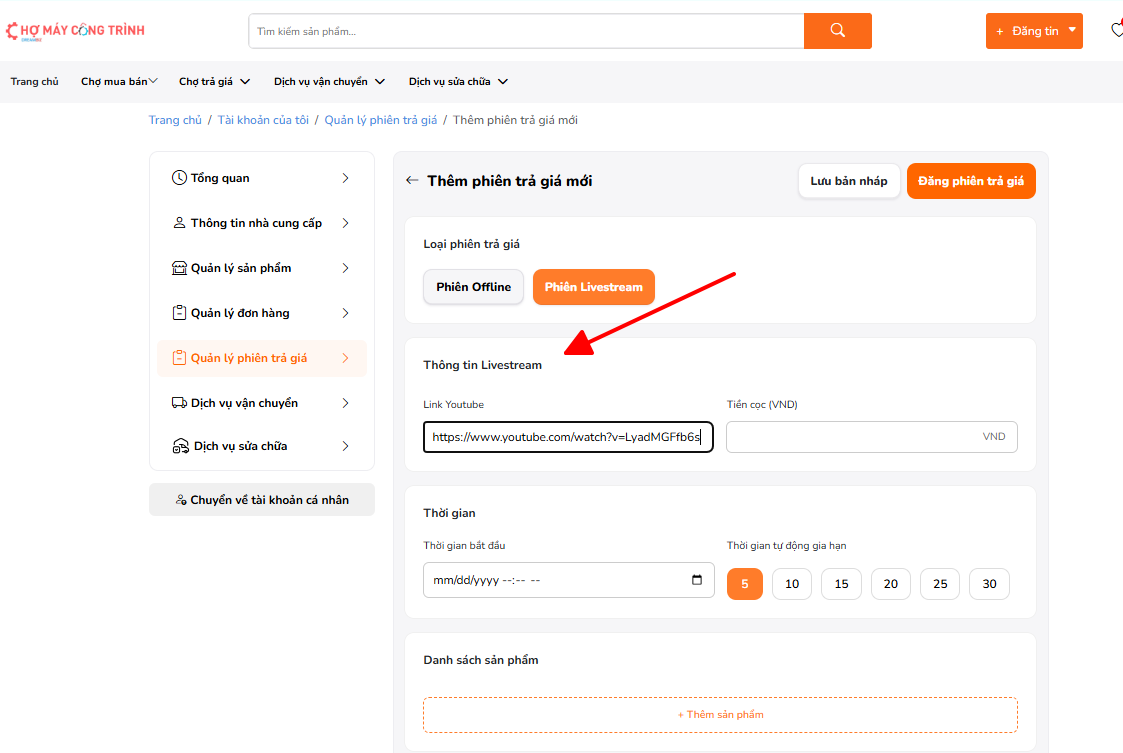Click the Thông tin nhà cung cấp person icon
Viewport: 1123px width, 753px height.
click(x=179, y=223)
